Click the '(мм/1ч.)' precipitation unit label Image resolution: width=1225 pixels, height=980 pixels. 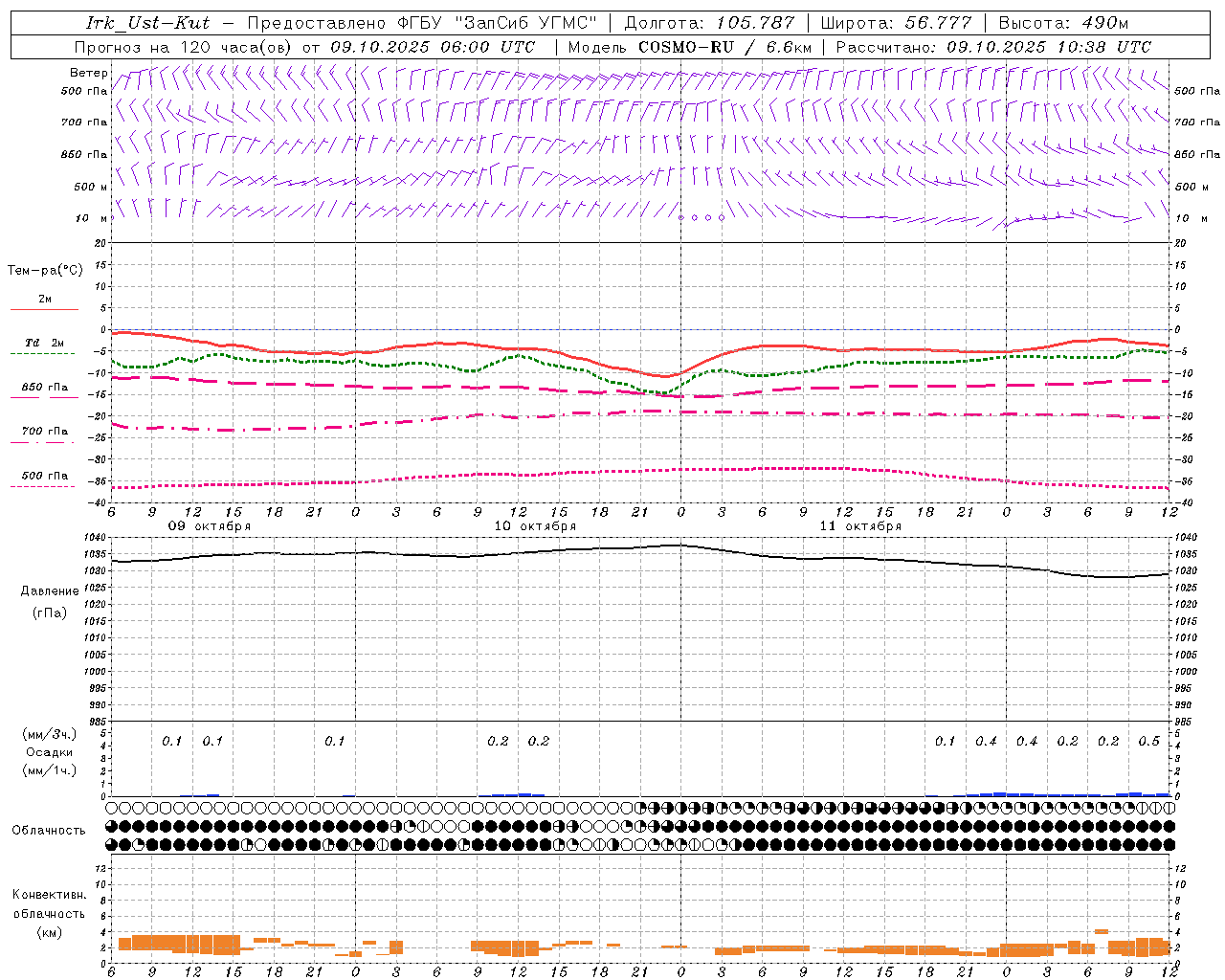pyautogui.click(x=50, y=770)
